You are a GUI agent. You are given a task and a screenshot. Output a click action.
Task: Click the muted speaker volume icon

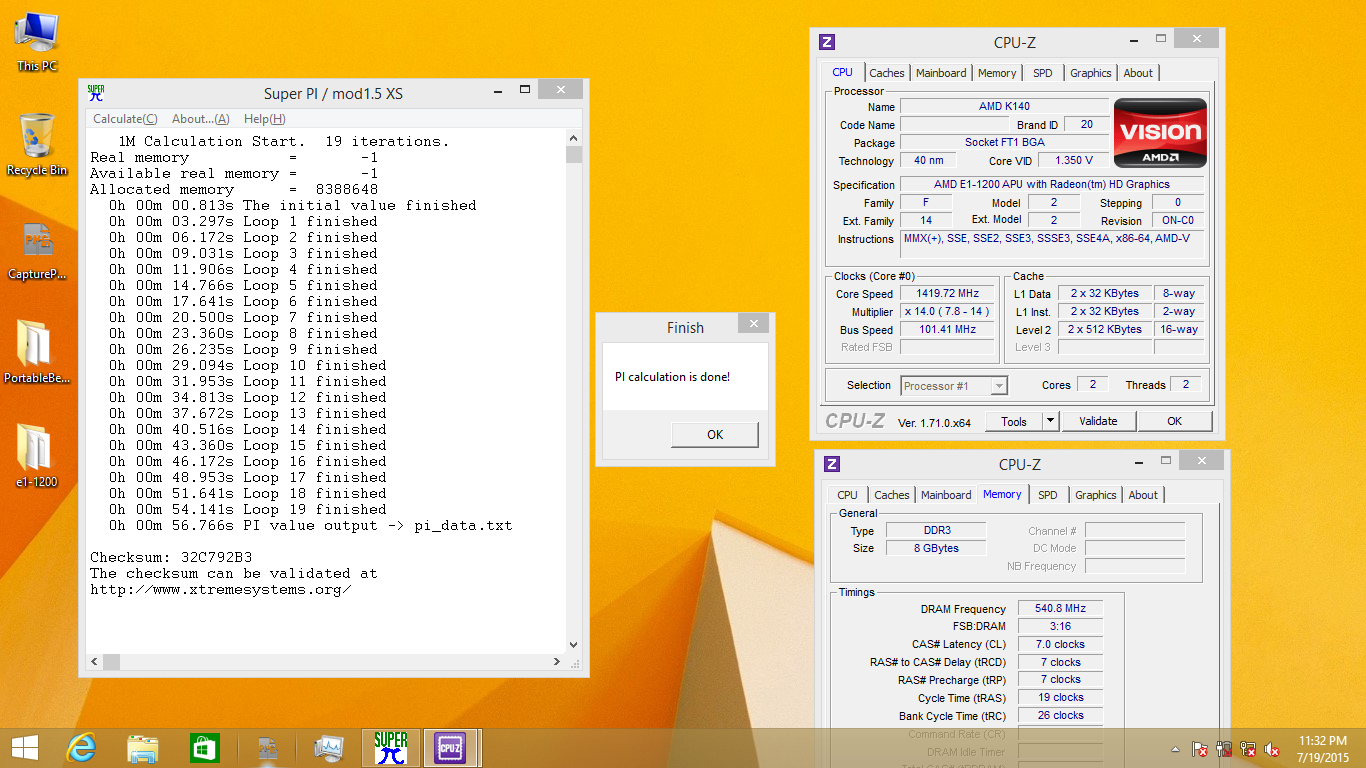click(x=1273, y=748)
